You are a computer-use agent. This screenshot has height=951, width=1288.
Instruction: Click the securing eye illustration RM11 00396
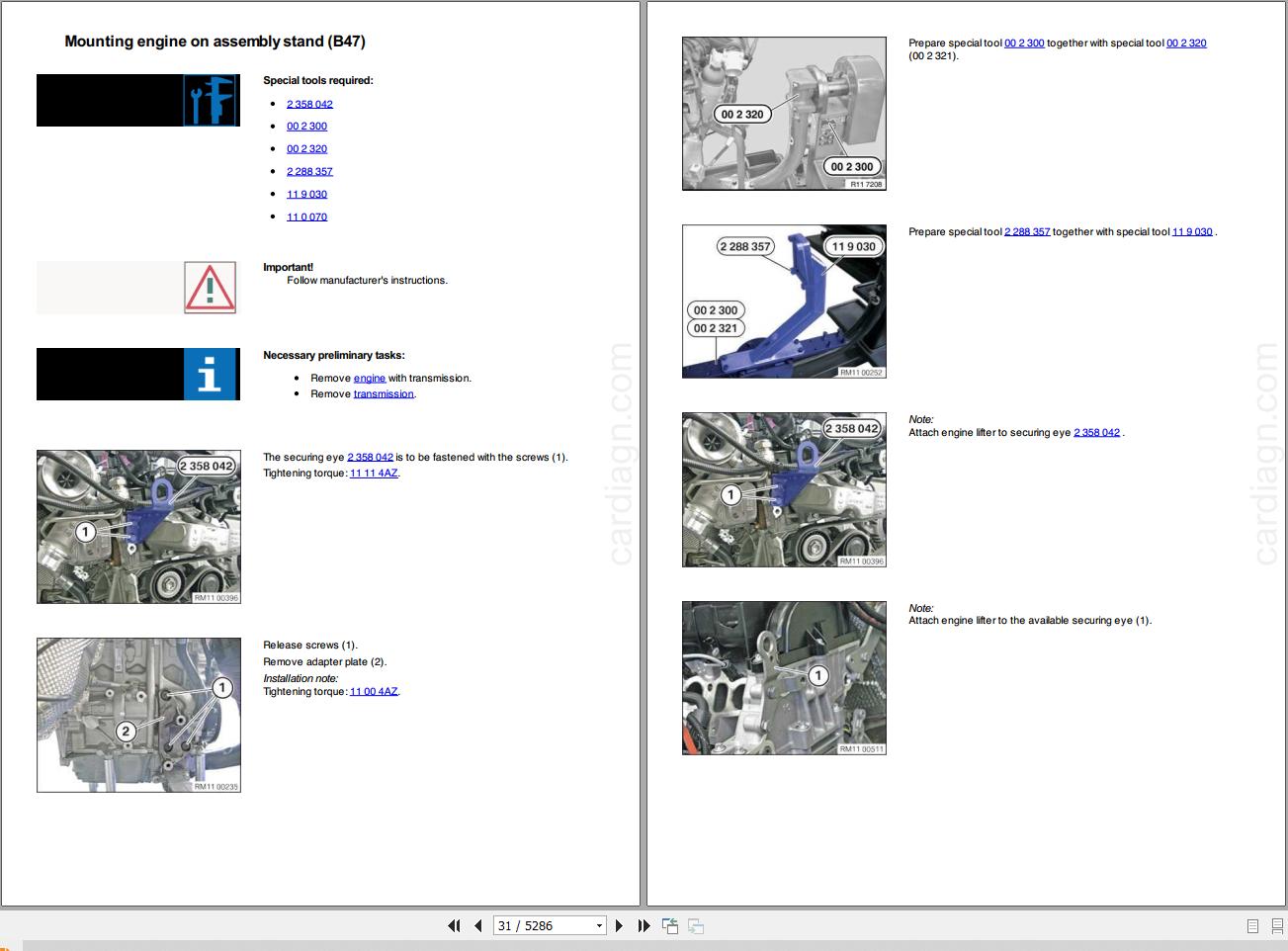(138, 526)
